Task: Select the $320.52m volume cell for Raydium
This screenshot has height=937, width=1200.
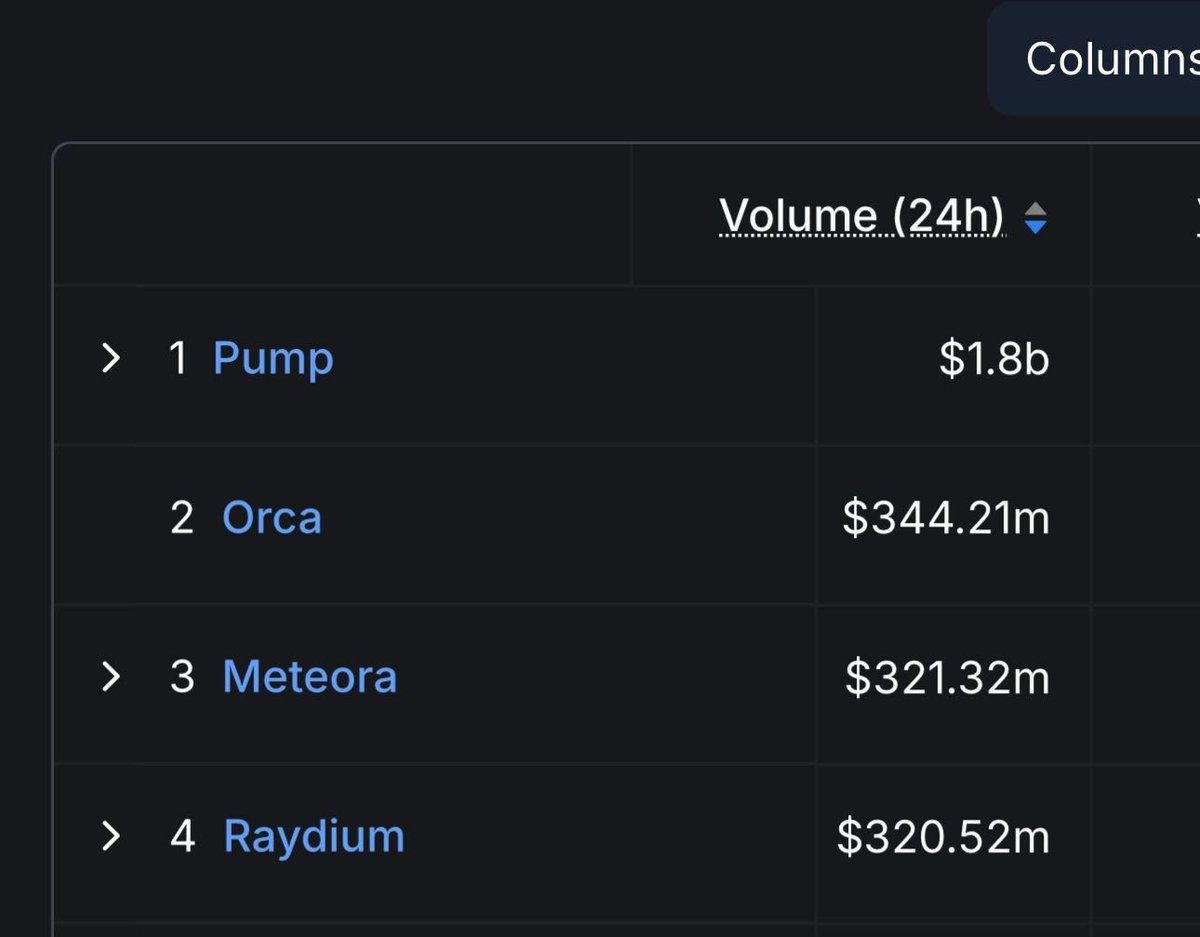Action: tap(953, 843)
